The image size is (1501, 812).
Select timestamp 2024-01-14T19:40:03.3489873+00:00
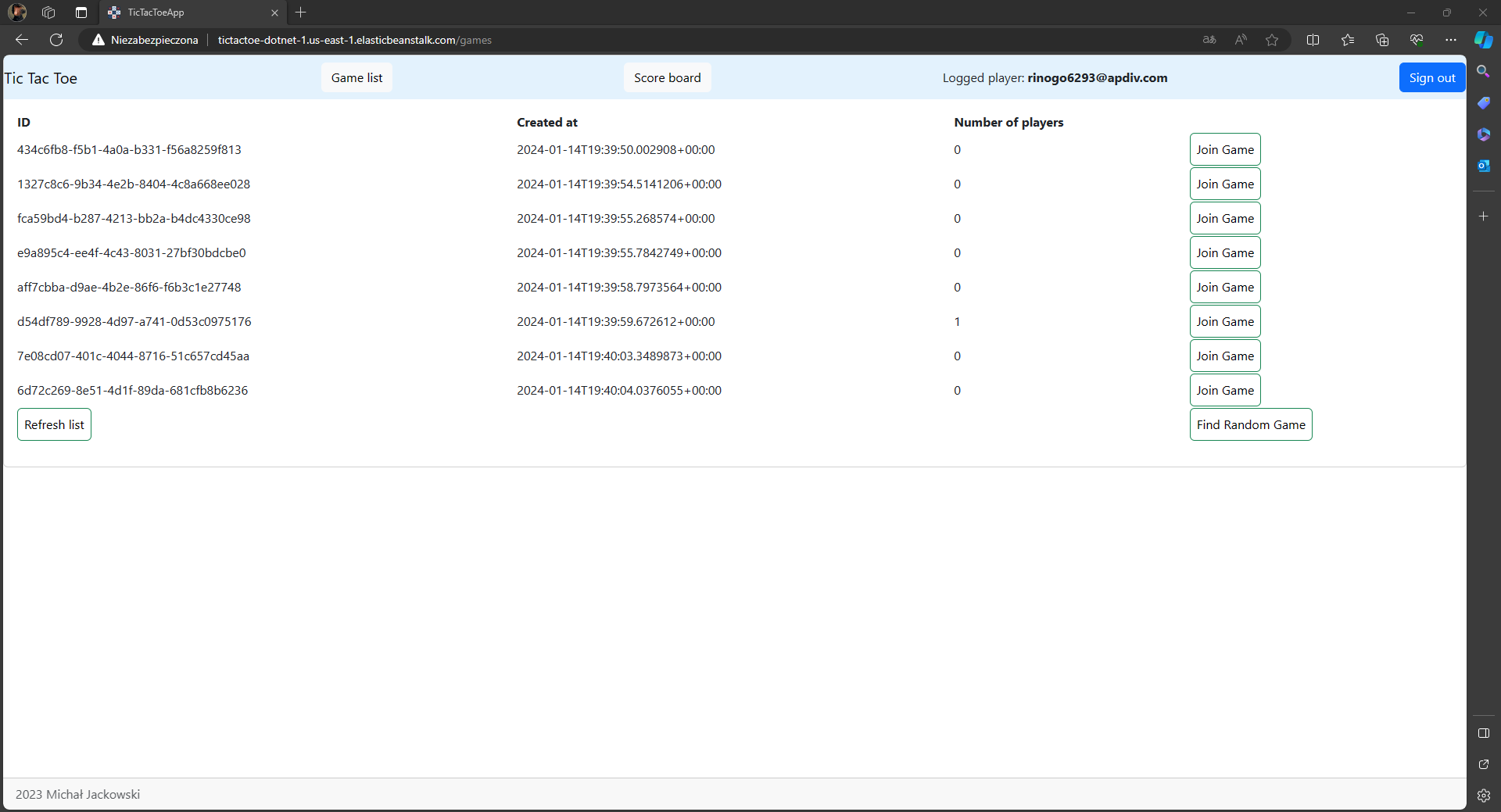point(619,356)
